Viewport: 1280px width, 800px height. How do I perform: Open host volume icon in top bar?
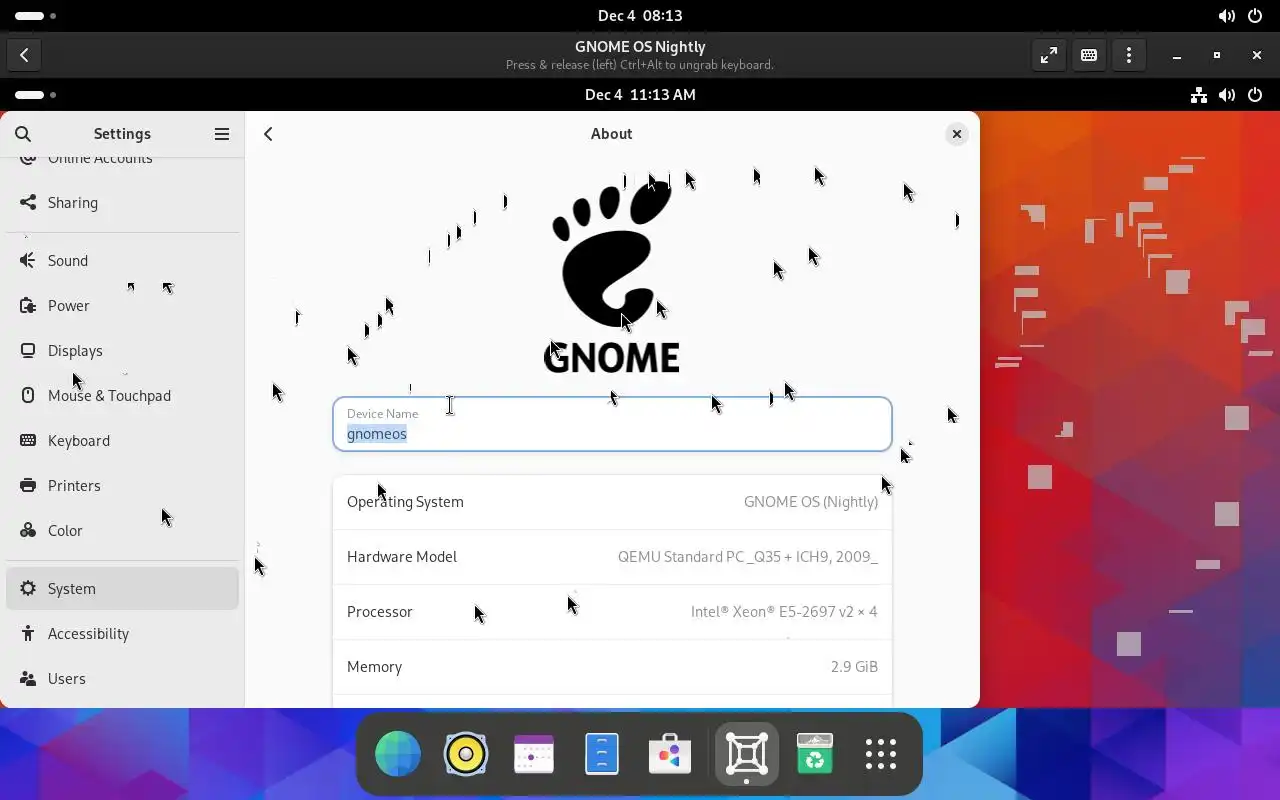coord(1227,16)
